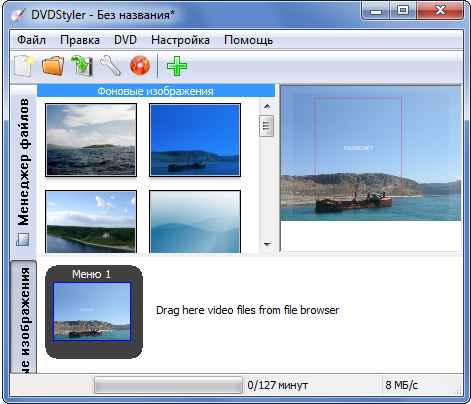Open the Файл menu

click(x=31, y=40)
